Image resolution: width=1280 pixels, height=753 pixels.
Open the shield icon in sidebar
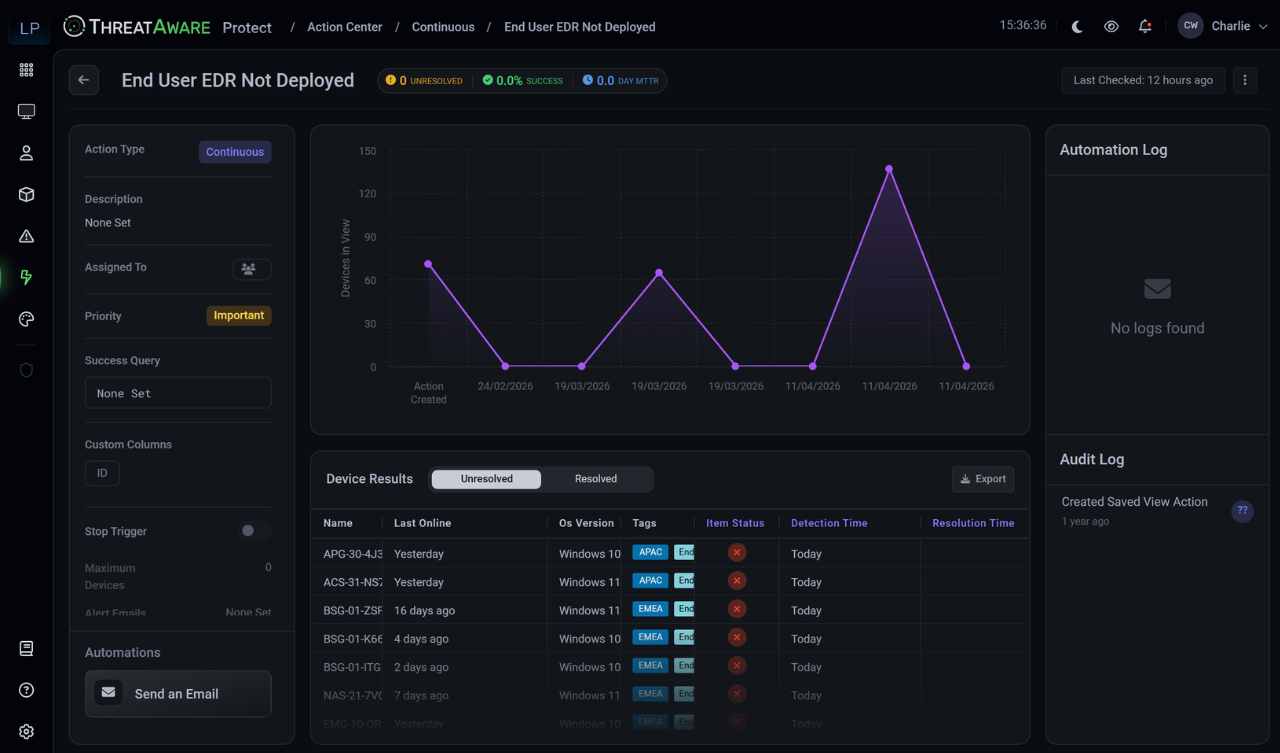(x=27, y=370)
